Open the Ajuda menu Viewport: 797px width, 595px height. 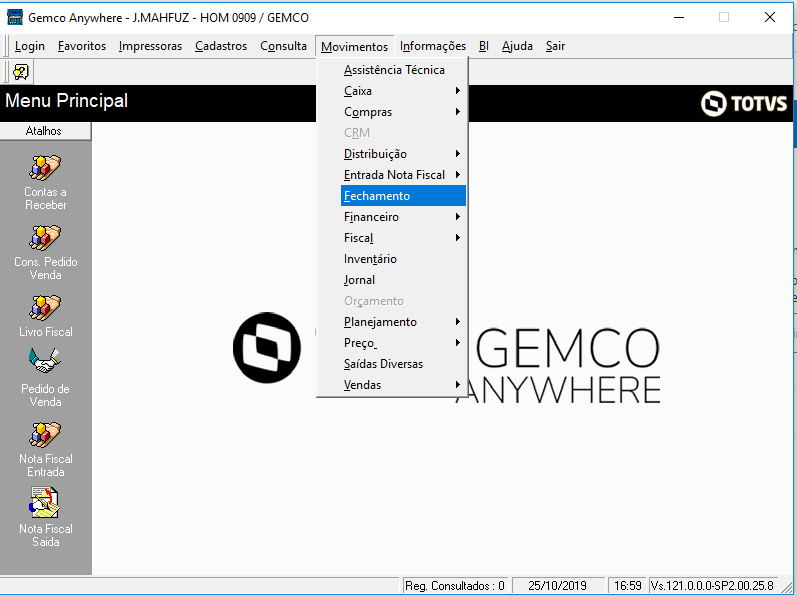pyautogui.click(x=517, y=46)
